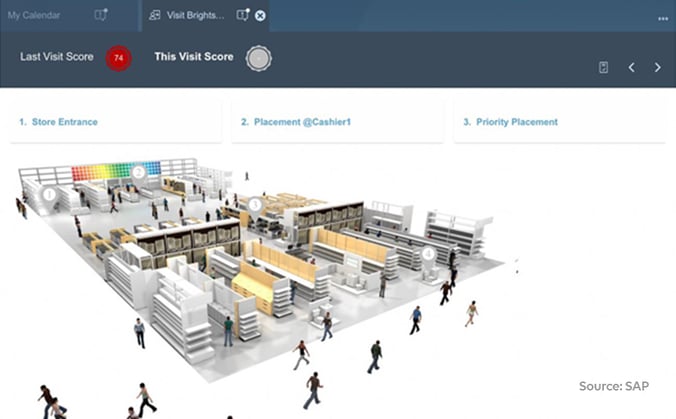Open the Store Entrance step card
The image size is (676, 419).
coord(116,122)
